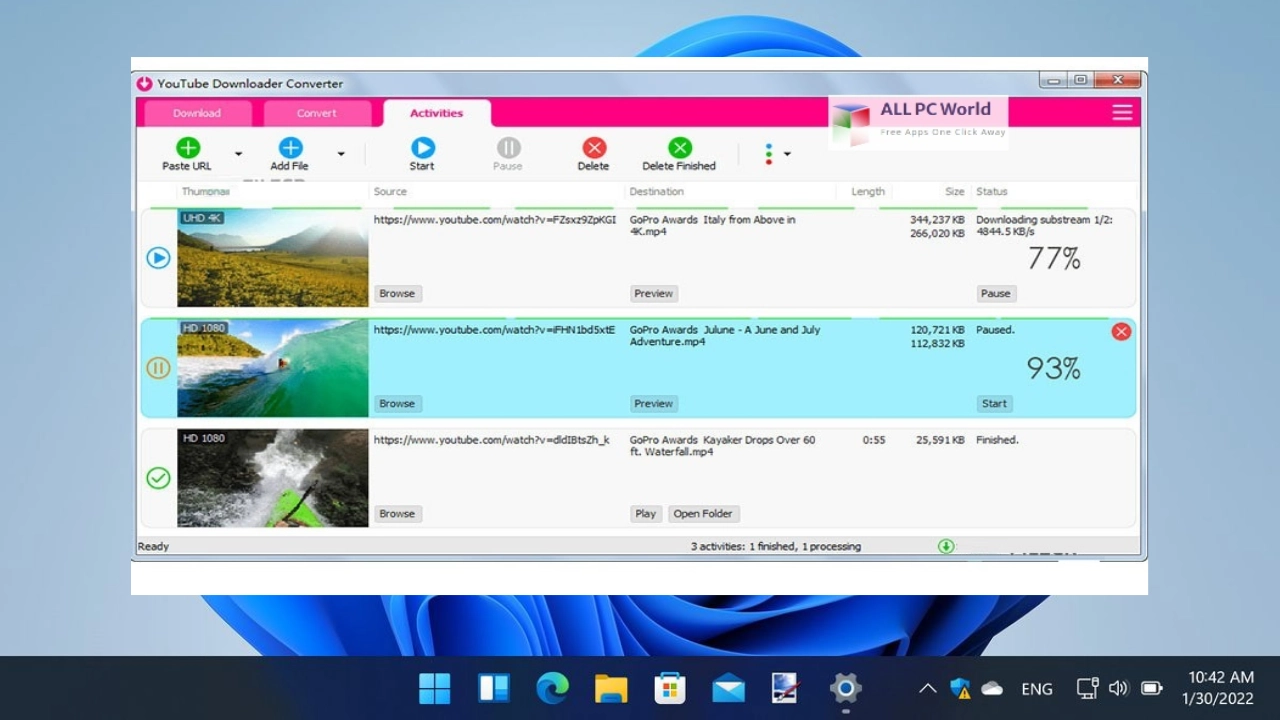
Task: Click the 77% progress value
Action: [1054, 260]
